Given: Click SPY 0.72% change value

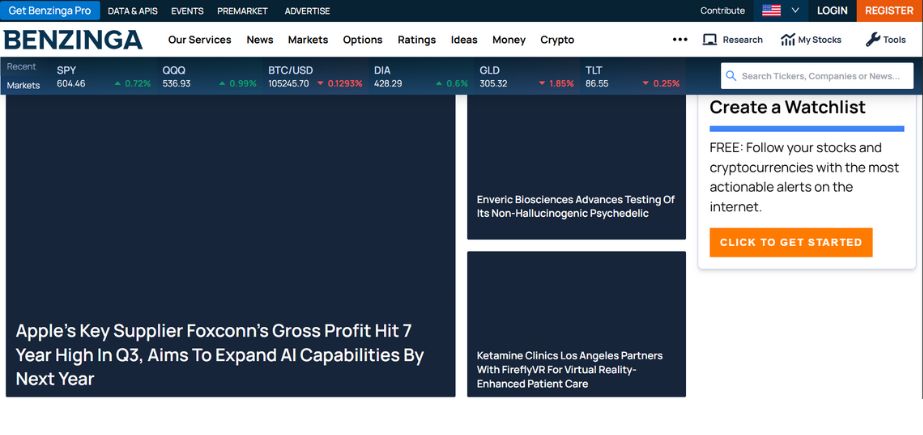Looking at the screenshot, I should (x=138, y=84).
